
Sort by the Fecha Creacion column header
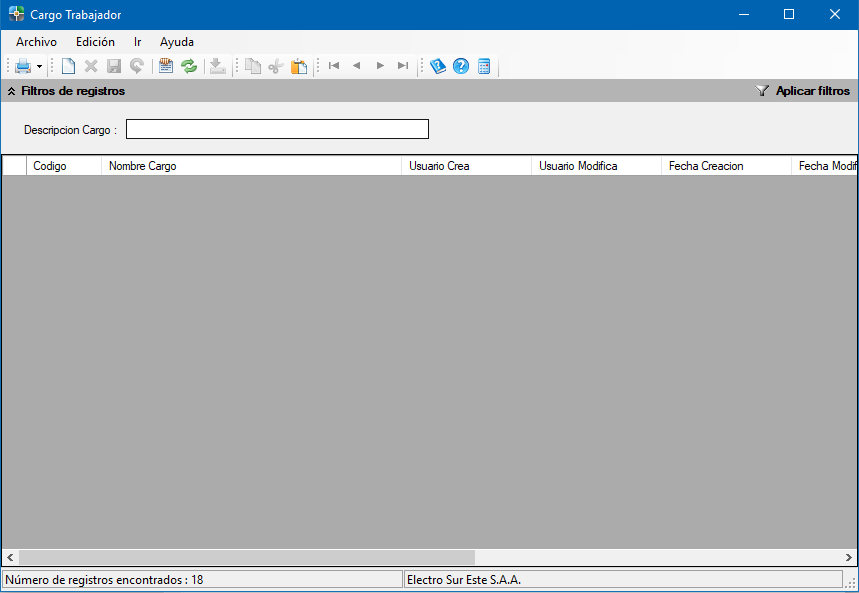726,166
